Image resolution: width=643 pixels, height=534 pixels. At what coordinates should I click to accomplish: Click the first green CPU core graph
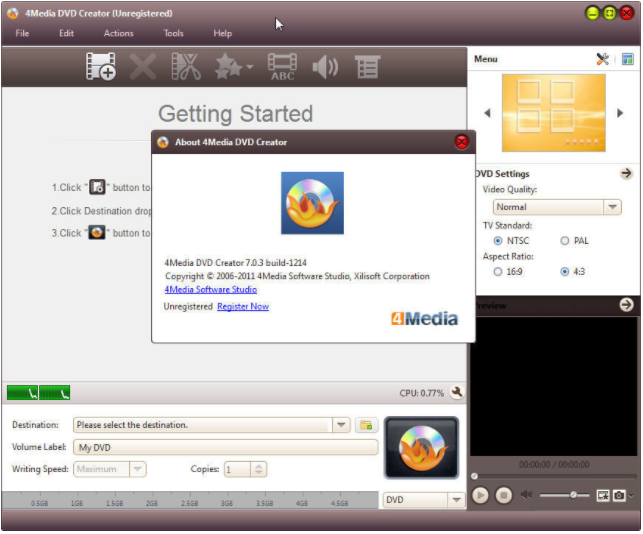click(22, 393)
